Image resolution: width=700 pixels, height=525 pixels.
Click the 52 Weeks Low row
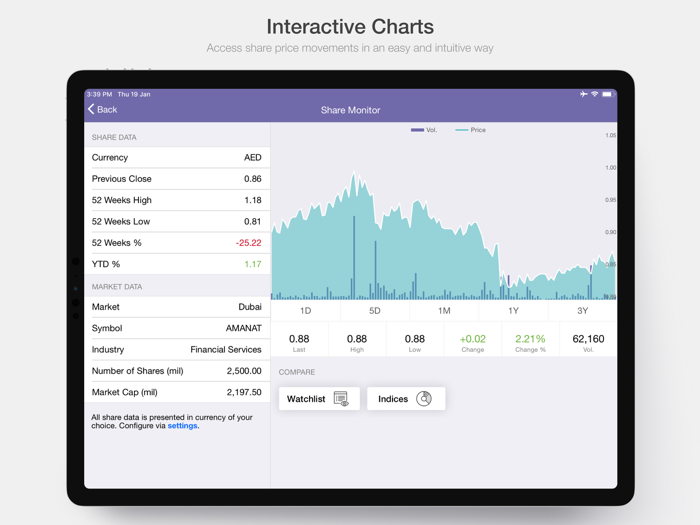[177, 221]
